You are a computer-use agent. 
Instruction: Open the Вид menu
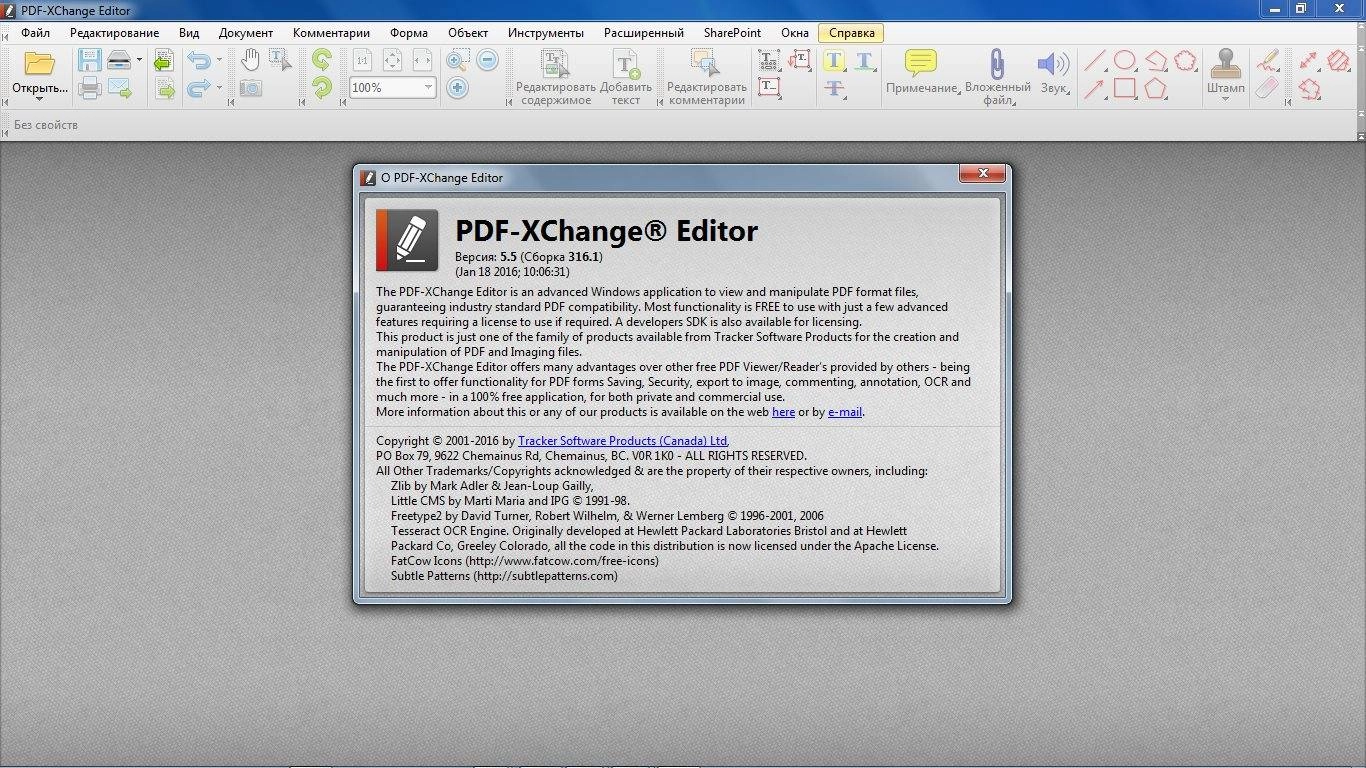pos(189,33)
